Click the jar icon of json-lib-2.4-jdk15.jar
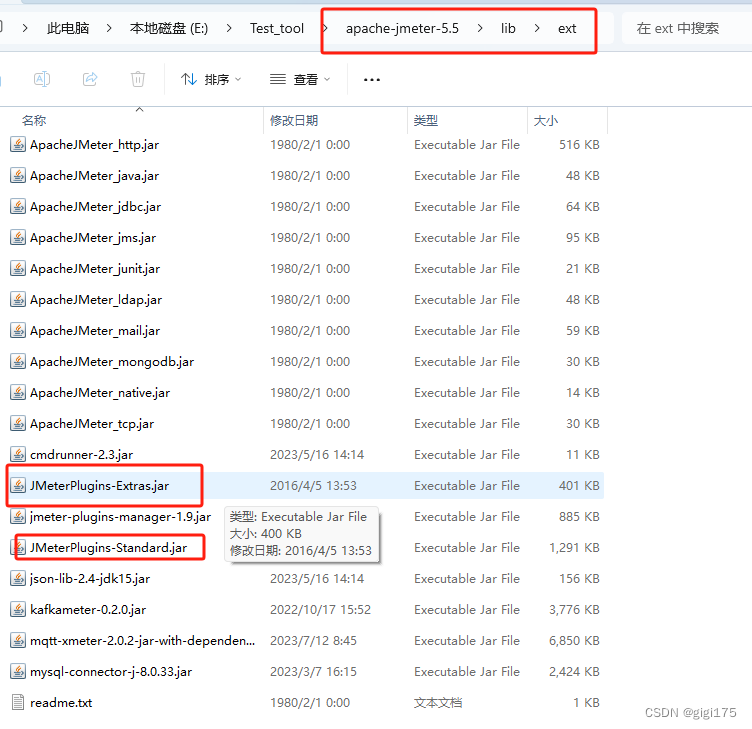Viewport: 752px width, 729px height. tap(18, 579)
